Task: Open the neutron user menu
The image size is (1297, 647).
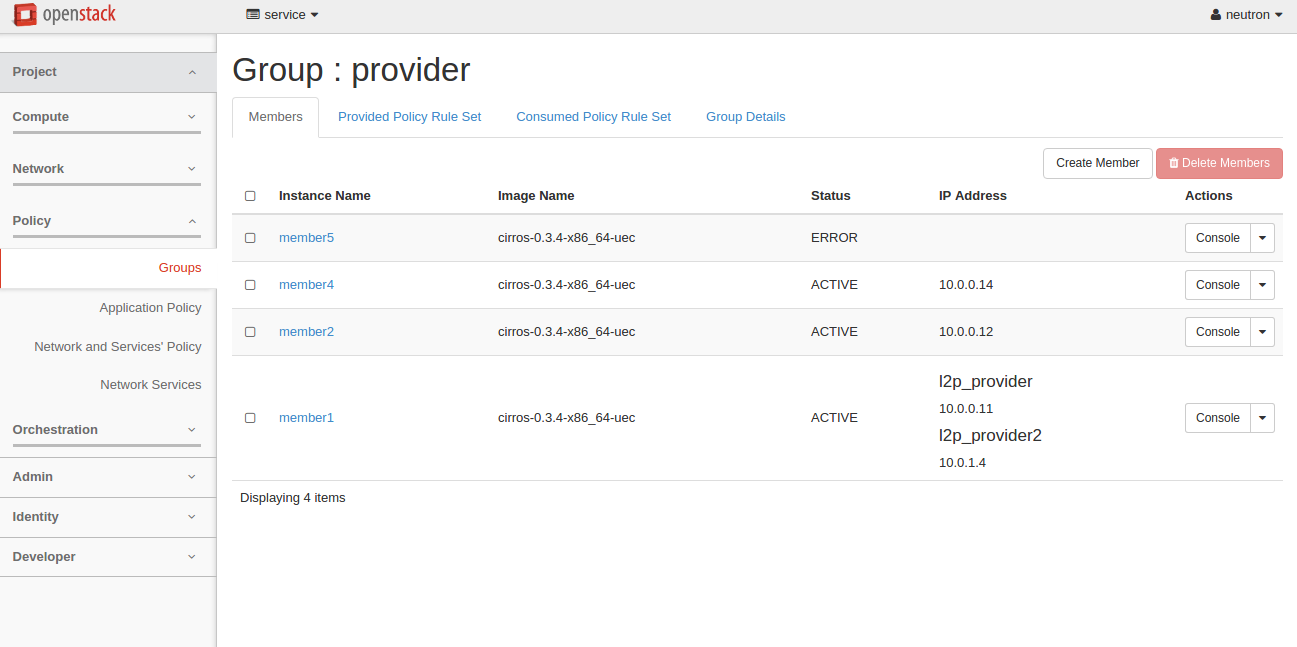Action: (1246, 15)
